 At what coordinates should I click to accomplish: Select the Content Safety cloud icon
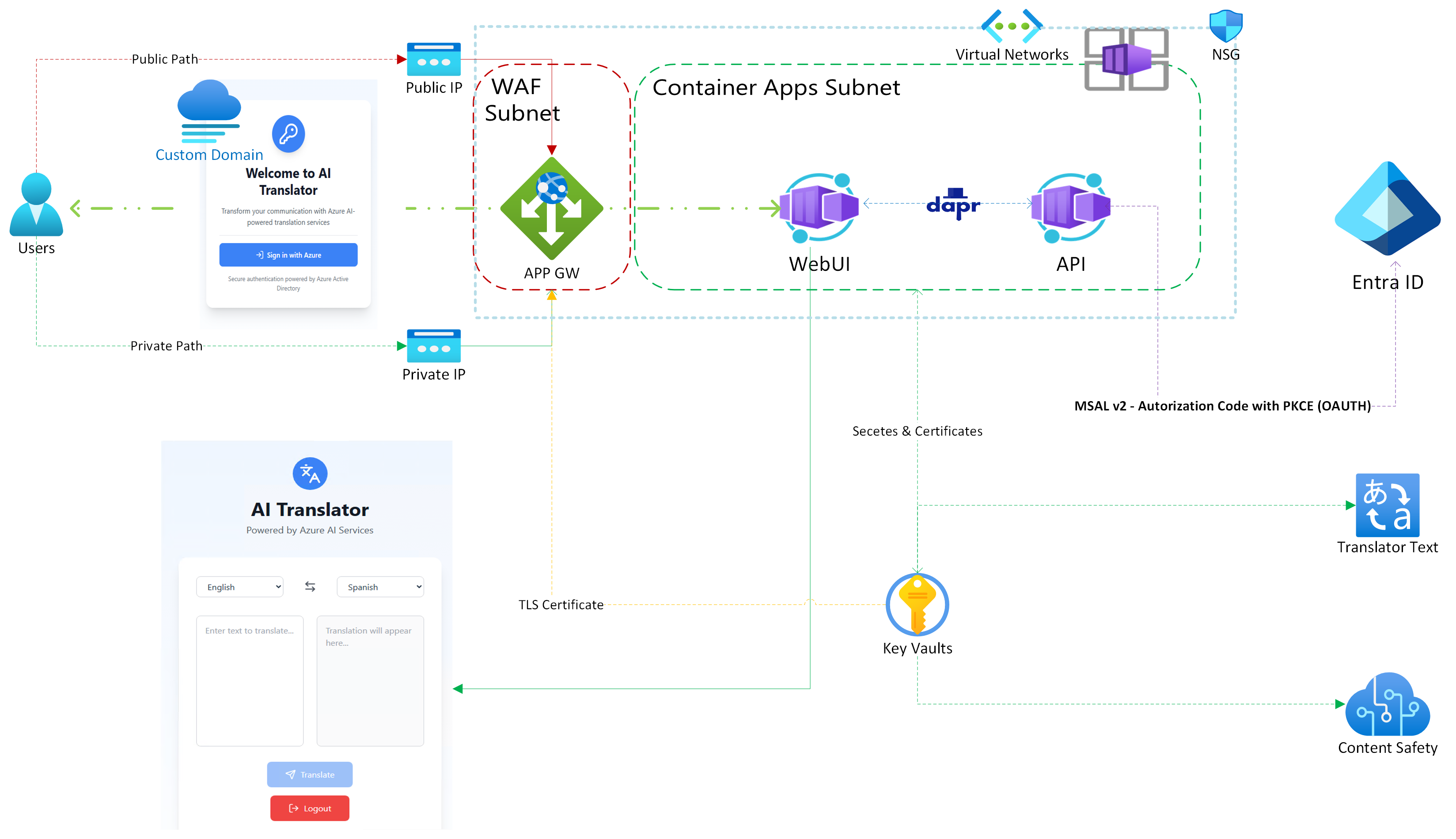[1388, 704]
